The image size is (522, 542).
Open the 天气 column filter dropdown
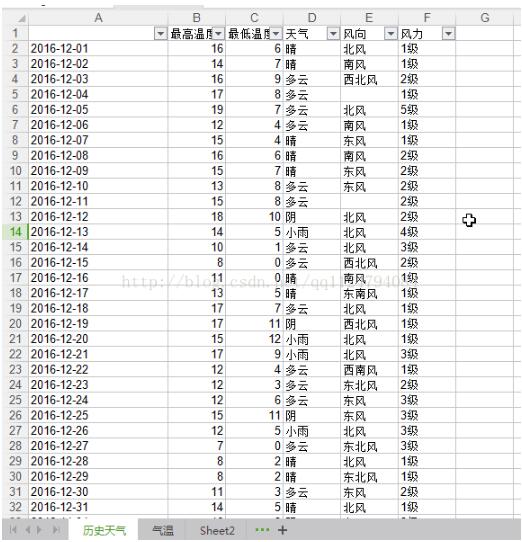pyautogui.click(x=333, y=34)
